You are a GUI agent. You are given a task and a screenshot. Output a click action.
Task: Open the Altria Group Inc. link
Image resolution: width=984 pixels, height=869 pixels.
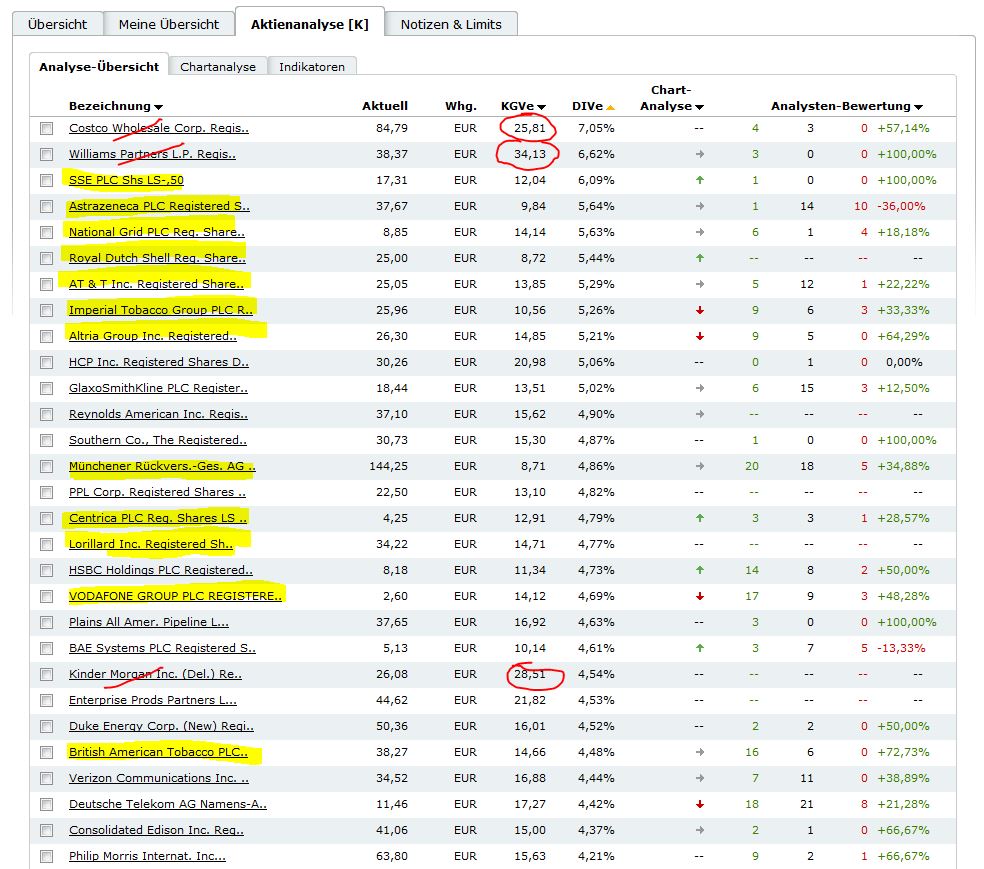152,336
